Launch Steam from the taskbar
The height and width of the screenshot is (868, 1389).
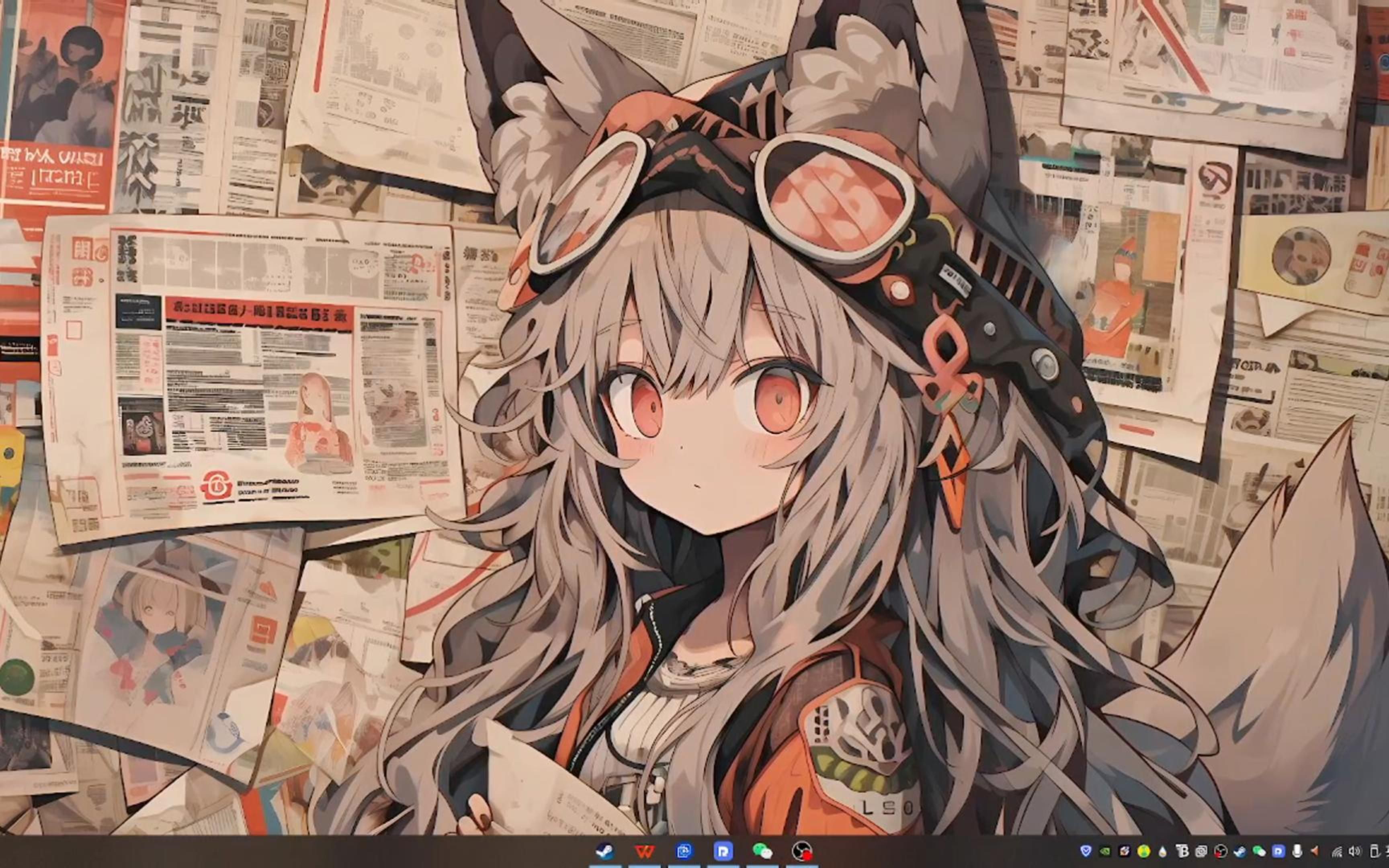(606, 852)
